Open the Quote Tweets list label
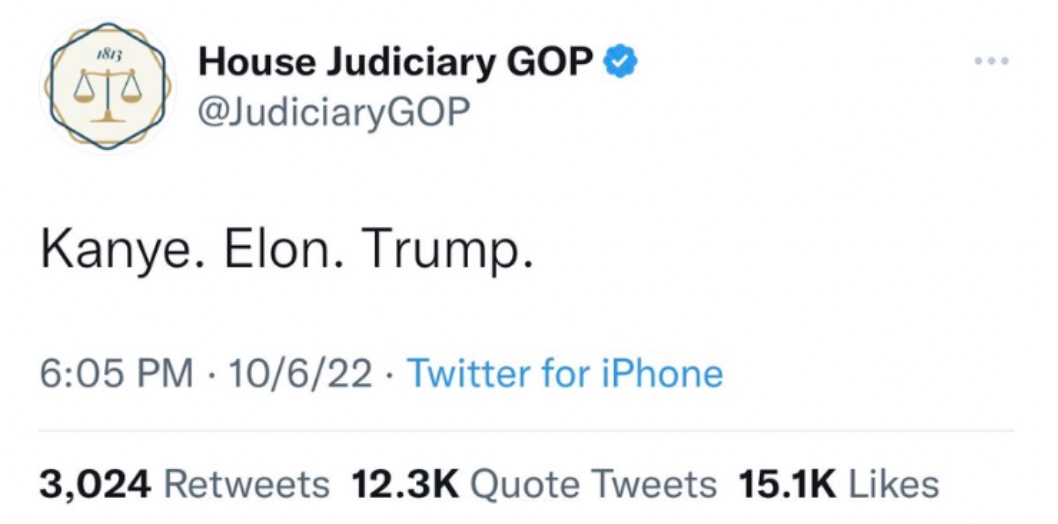The width and height of the screenshot is (1058, 524). pyautogui.click(x=593, y=484)
